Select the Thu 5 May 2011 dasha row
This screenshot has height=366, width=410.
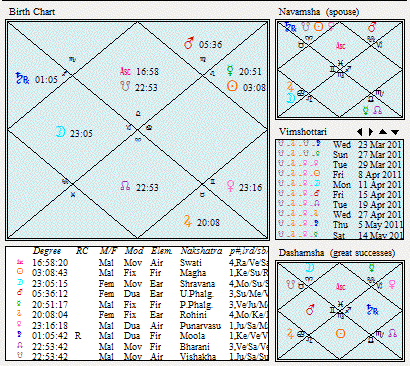339,225
